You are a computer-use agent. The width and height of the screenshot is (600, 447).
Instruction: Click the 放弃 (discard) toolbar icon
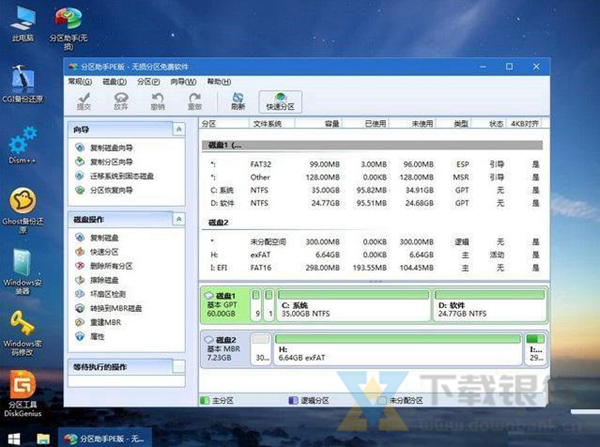[121, 101]
